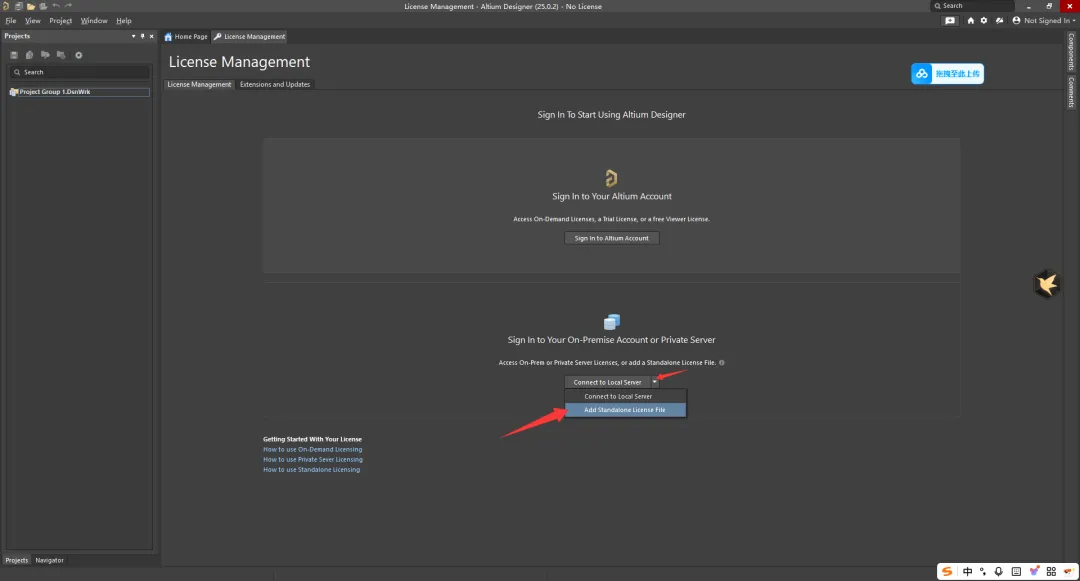Open How to use Standalone Licensing link
This screenshot has width=1080, height=581.
coord(311,469)
